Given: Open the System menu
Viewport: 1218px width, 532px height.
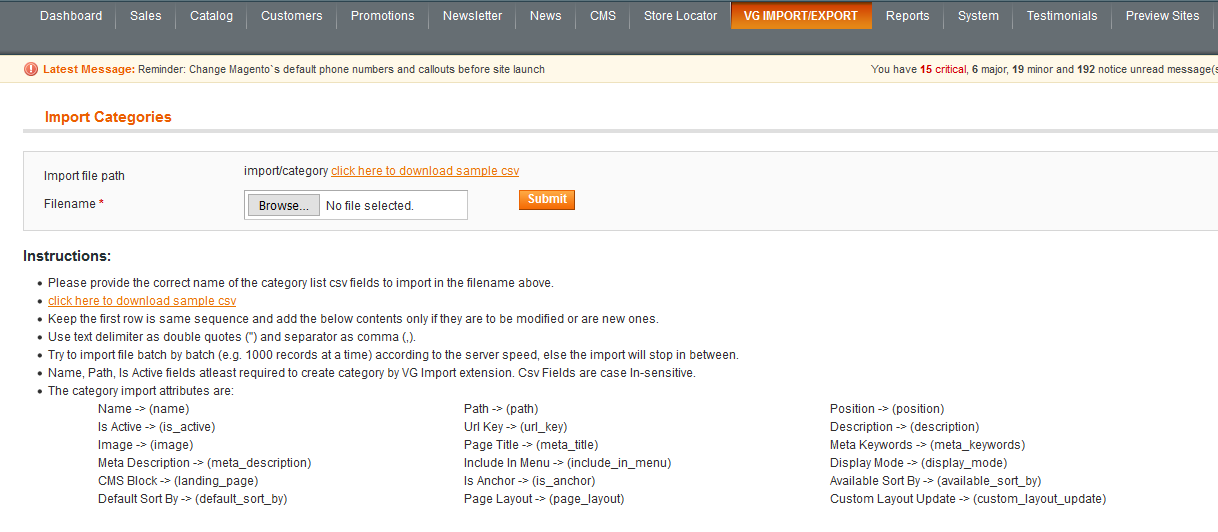Looking at the screenshot, I should coord(977,16).
